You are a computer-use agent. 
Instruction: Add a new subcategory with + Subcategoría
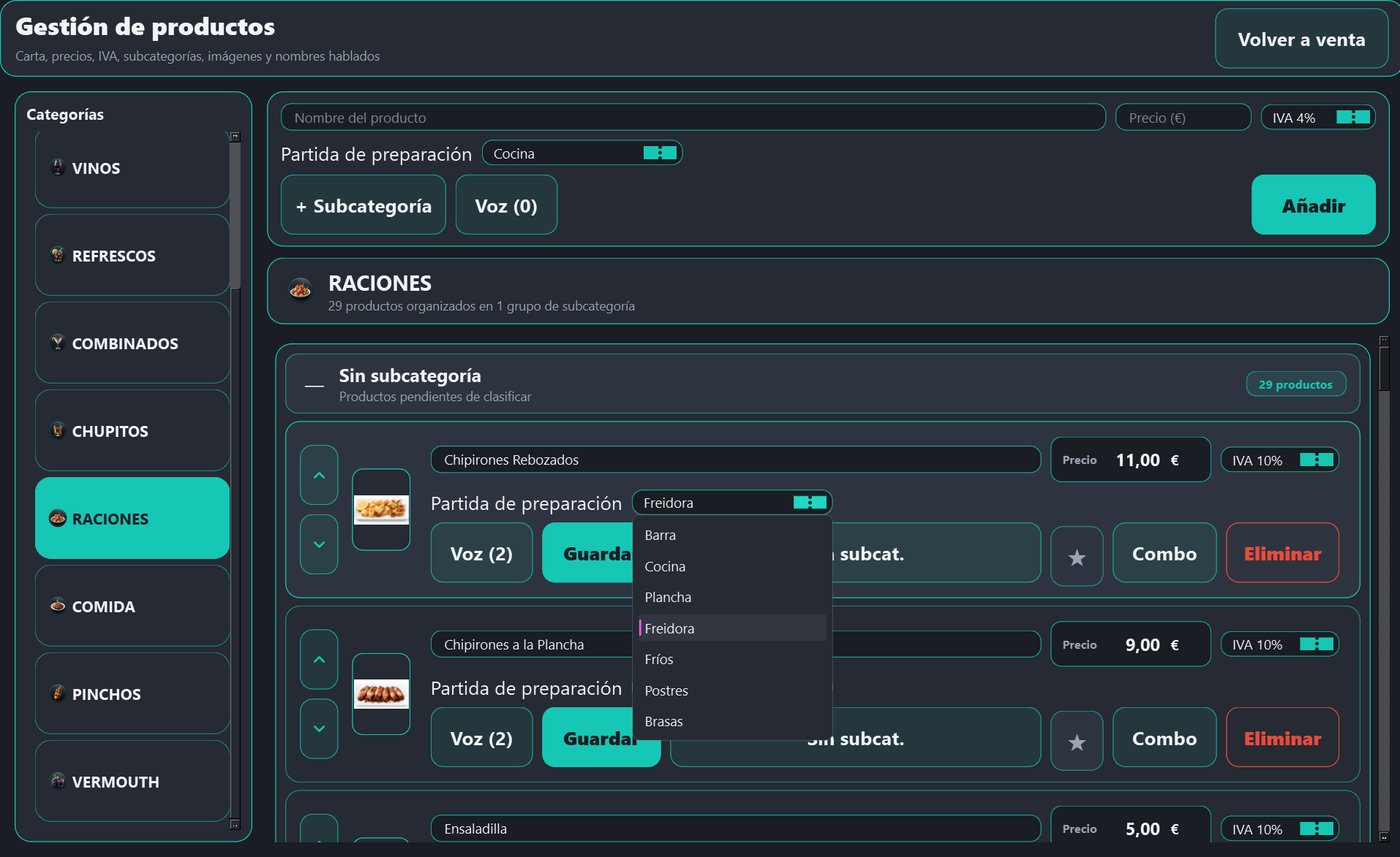[x=363, y=205]
